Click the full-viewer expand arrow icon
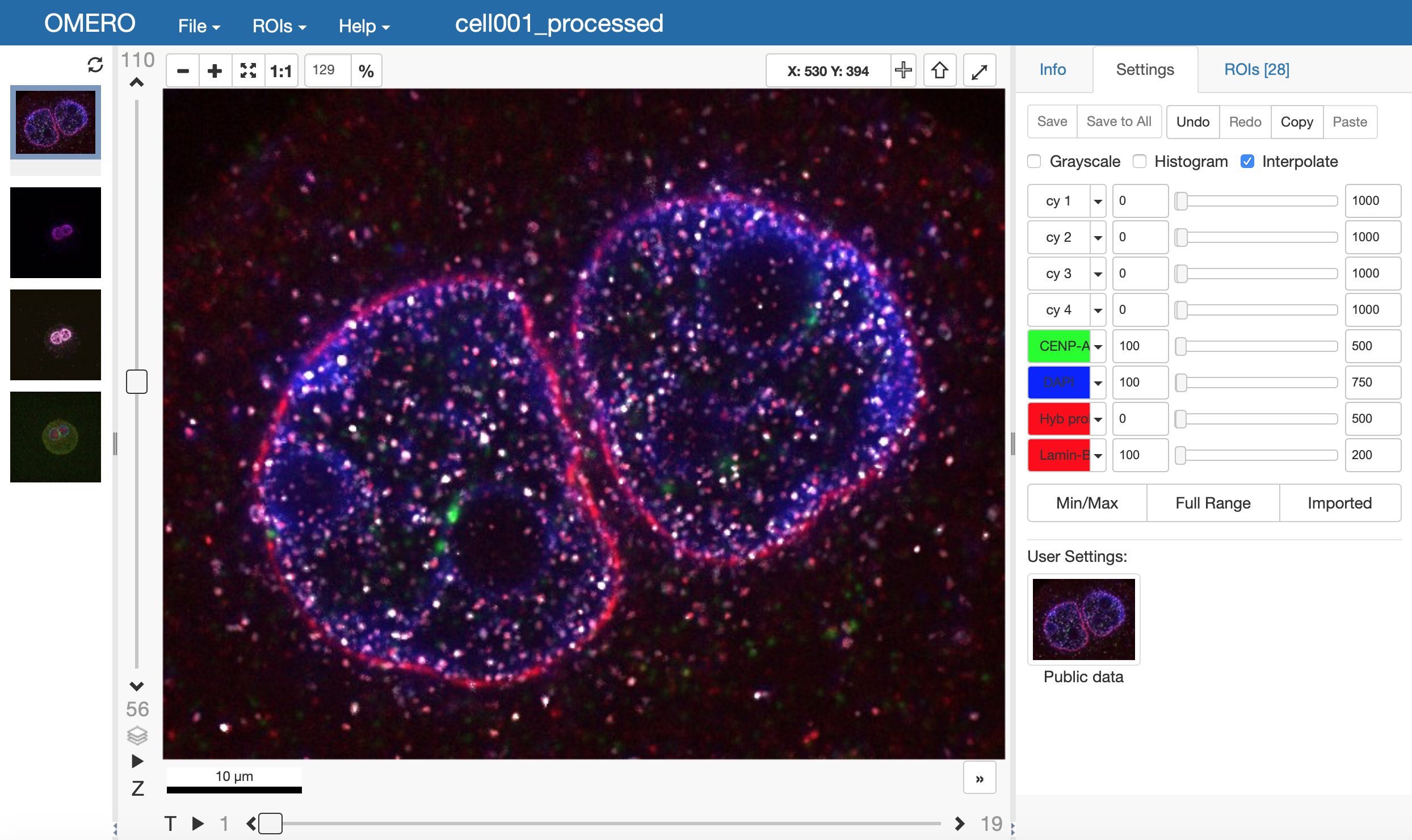The height and width of the screenshot is (840, 1412). point(980,71)
